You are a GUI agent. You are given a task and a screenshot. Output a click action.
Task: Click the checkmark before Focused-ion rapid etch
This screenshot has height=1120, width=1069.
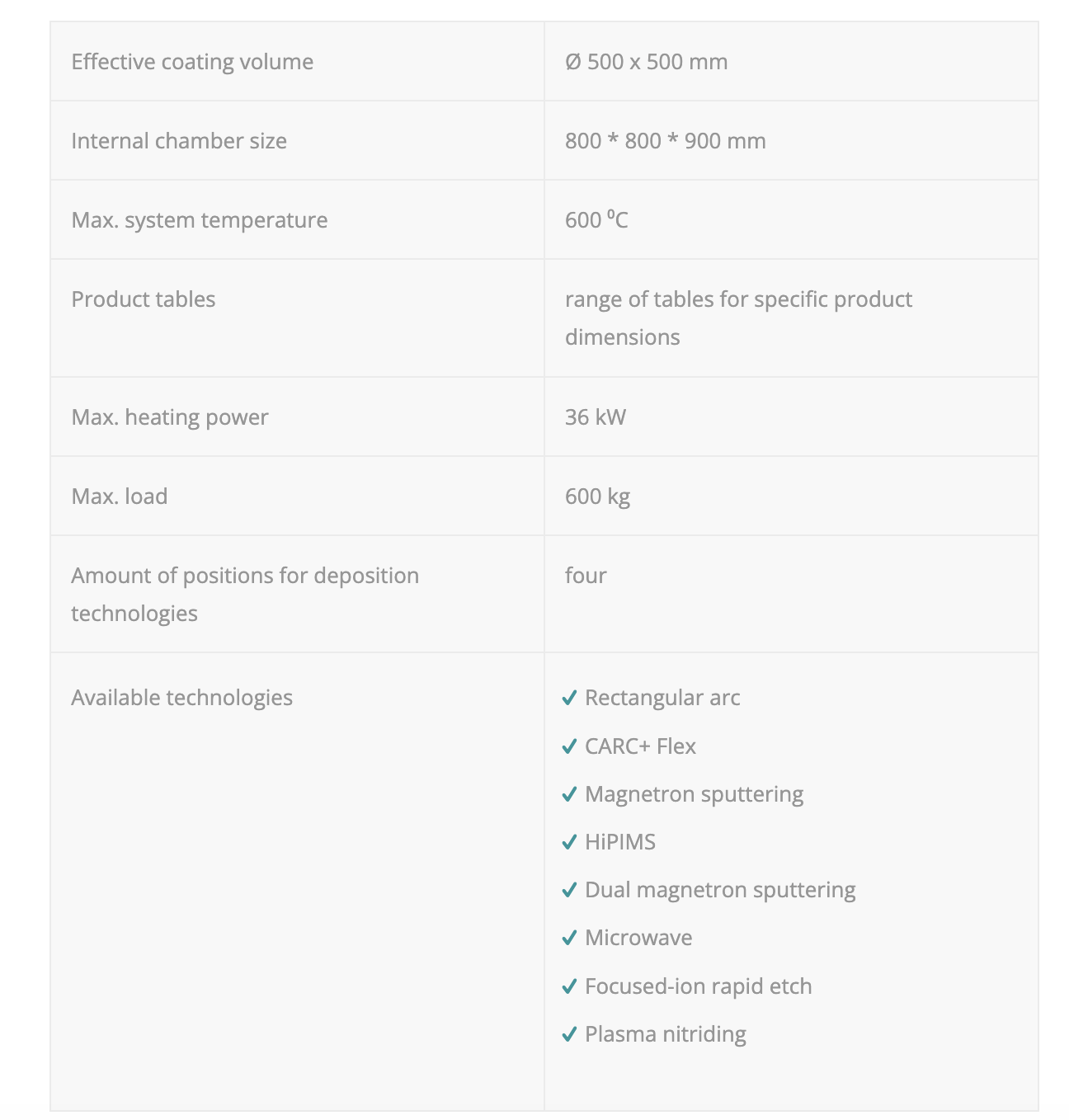569,986
